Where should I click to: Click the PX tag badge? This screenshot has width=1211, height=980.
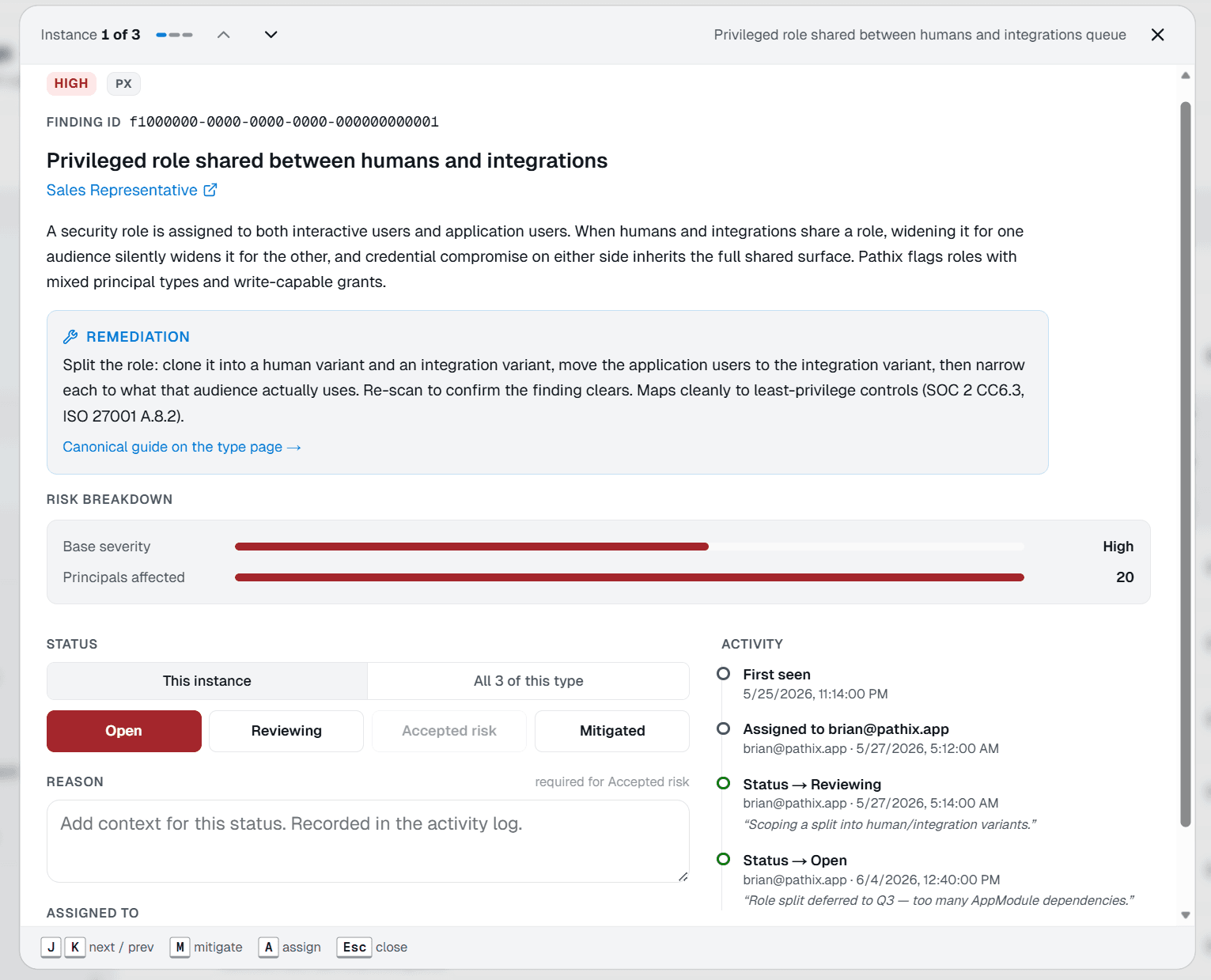123,84
